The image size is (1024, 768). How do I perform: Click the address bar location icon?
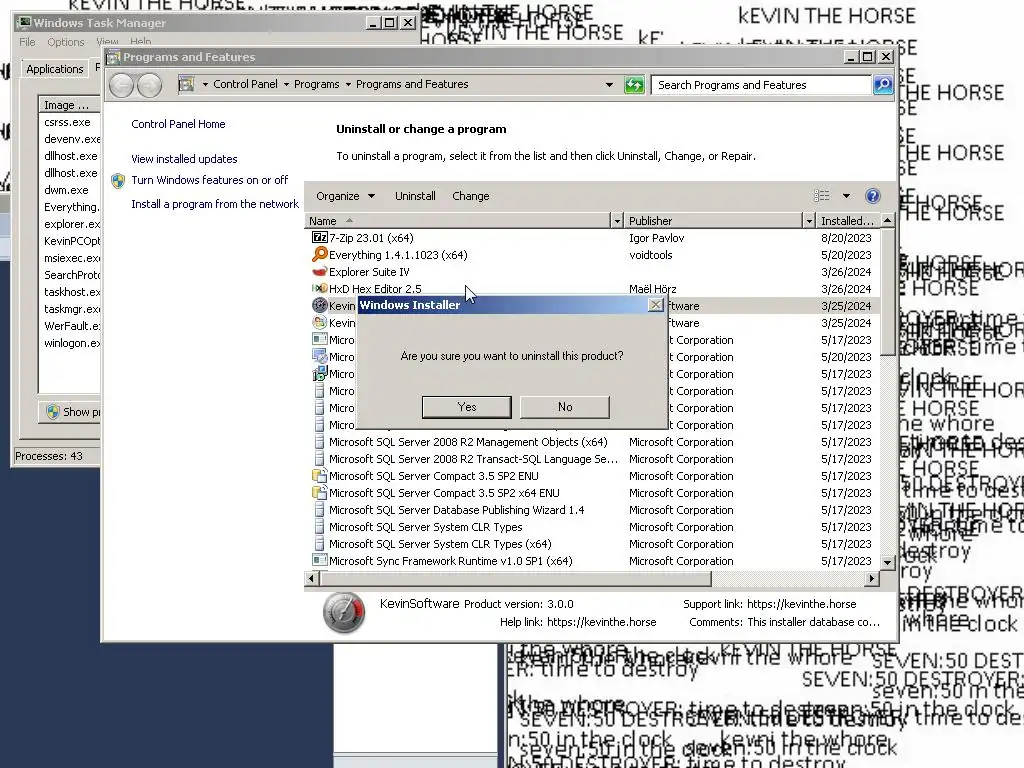[187, 84]
